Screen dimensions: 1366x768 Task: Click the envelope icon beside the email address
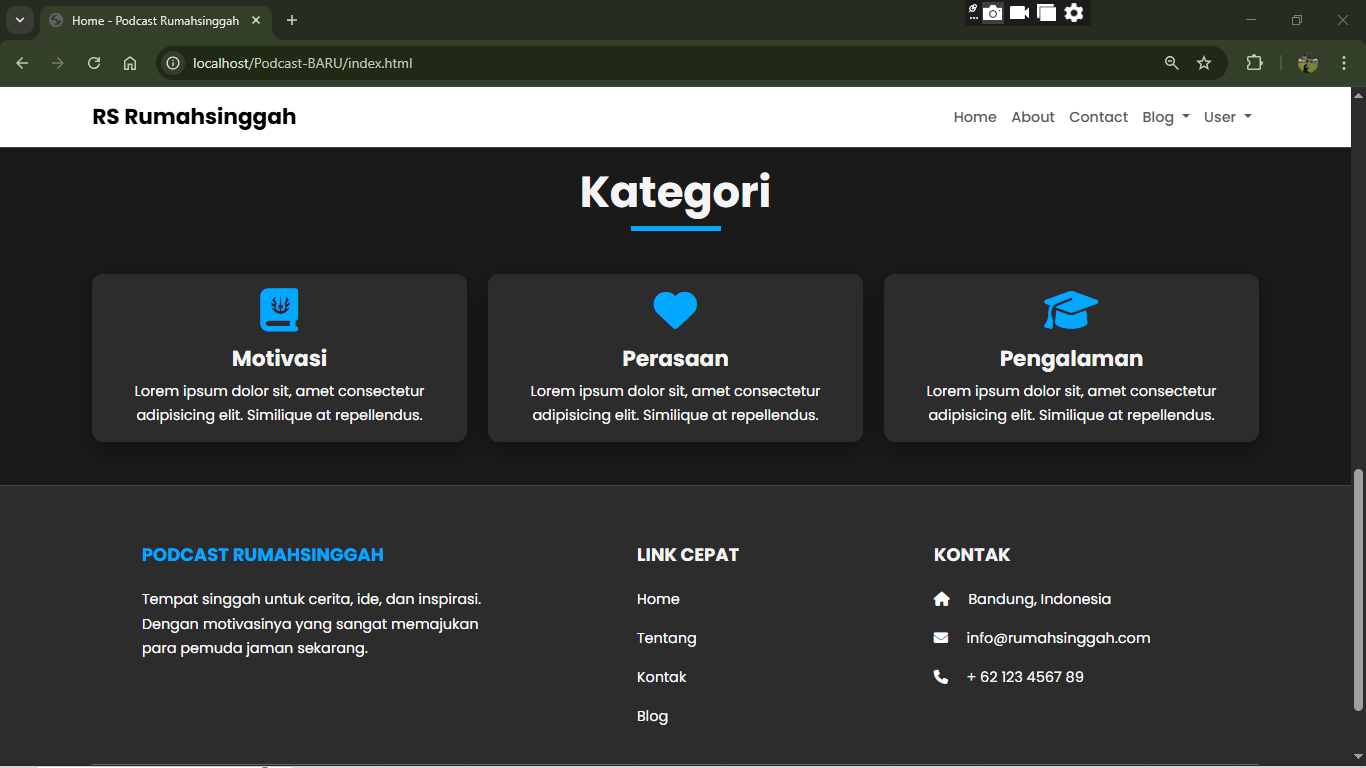[941, 638]
